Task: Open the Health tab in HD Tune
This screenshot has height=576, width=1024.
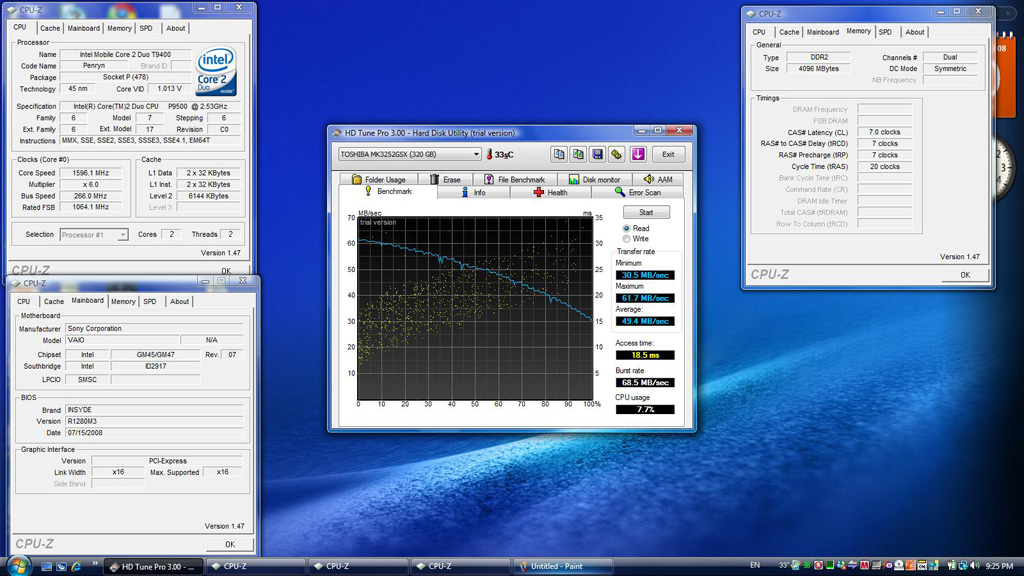Action: [x=550, y=192]
